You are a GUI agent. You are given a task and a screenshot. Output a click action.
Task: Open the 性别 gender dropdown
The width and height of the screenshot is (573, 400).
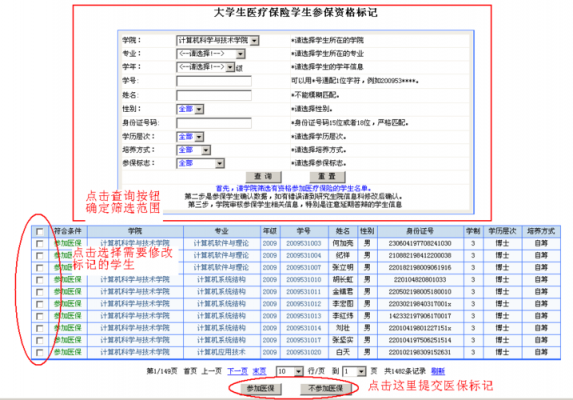pos(190,109)
